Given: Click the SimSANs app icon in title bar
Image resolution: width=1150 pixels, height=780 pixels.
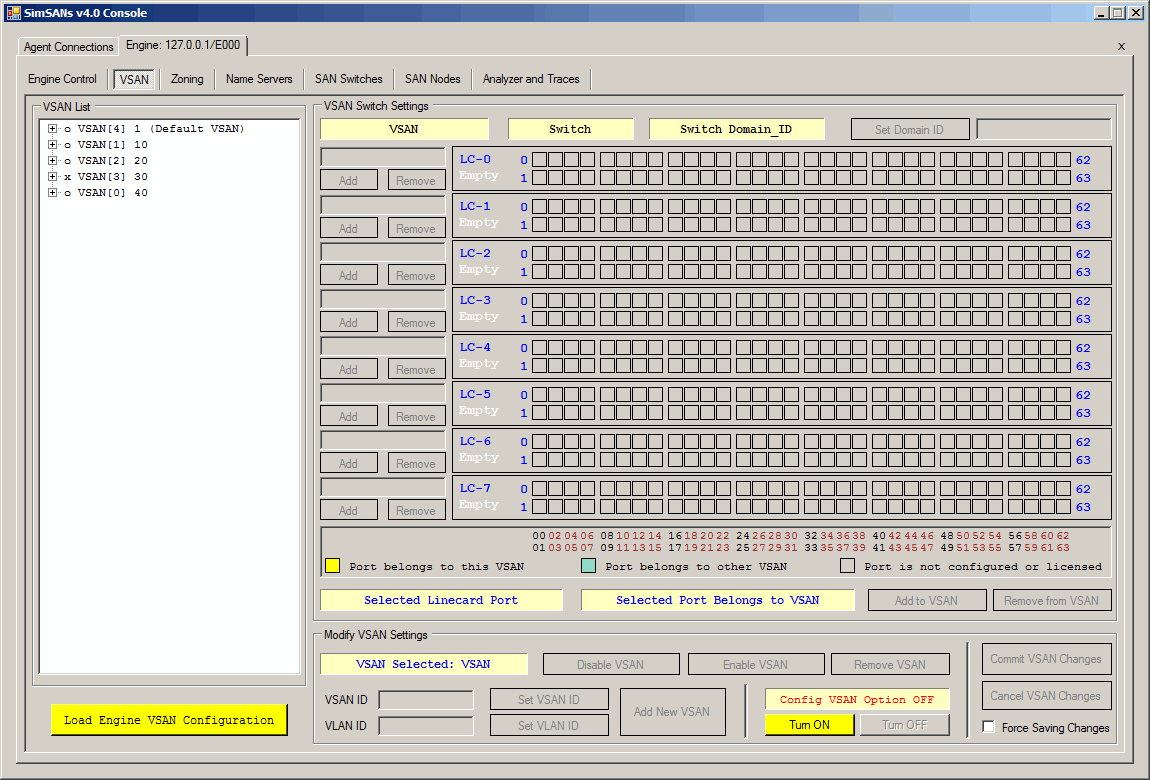Looking at the screenshot, I should click(x=13, y=13).
